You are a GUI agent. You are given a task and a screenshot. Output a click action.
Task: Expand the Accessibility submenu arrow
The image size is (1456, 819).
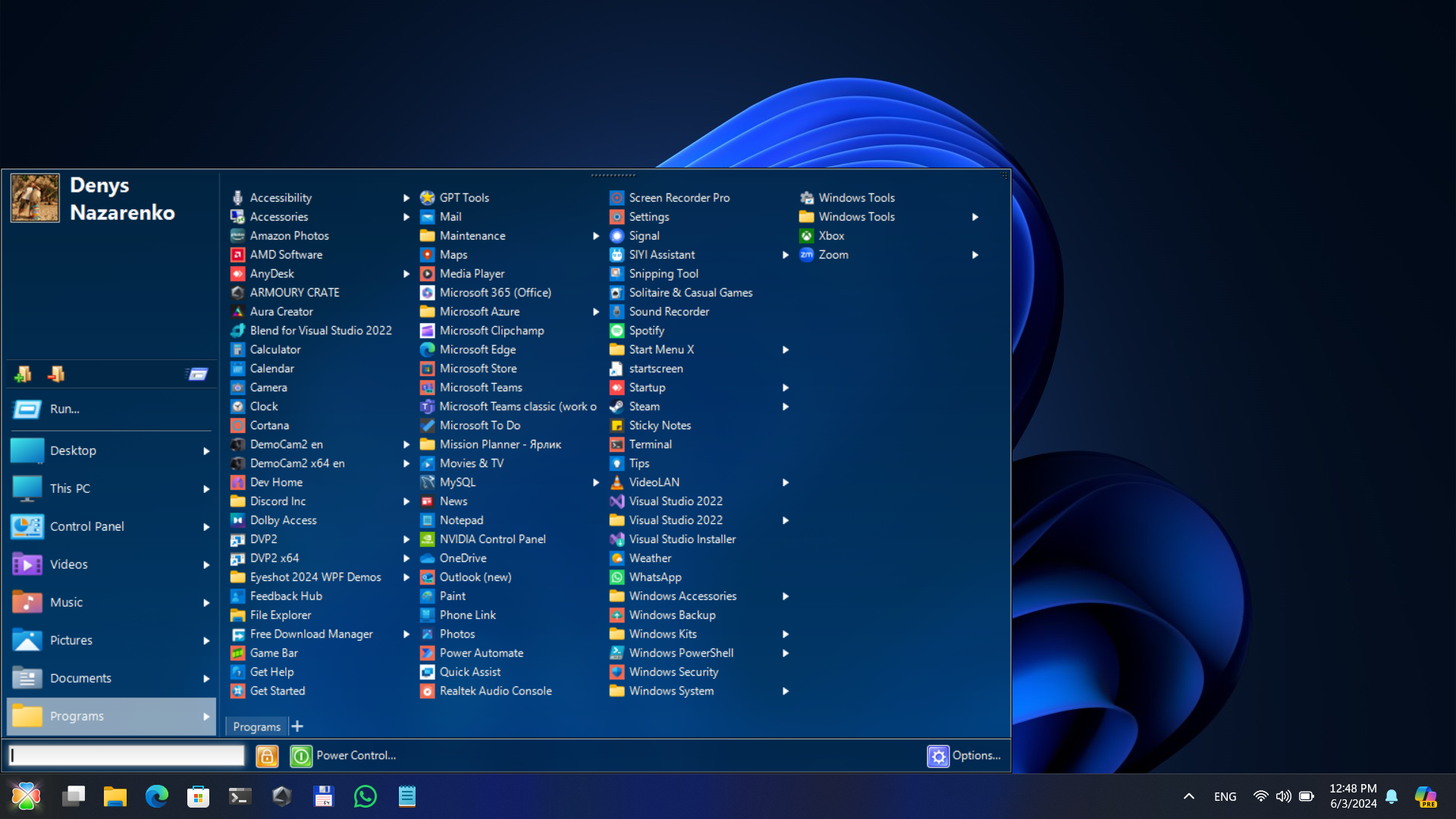pyautogui.click(x=406, y=198)
